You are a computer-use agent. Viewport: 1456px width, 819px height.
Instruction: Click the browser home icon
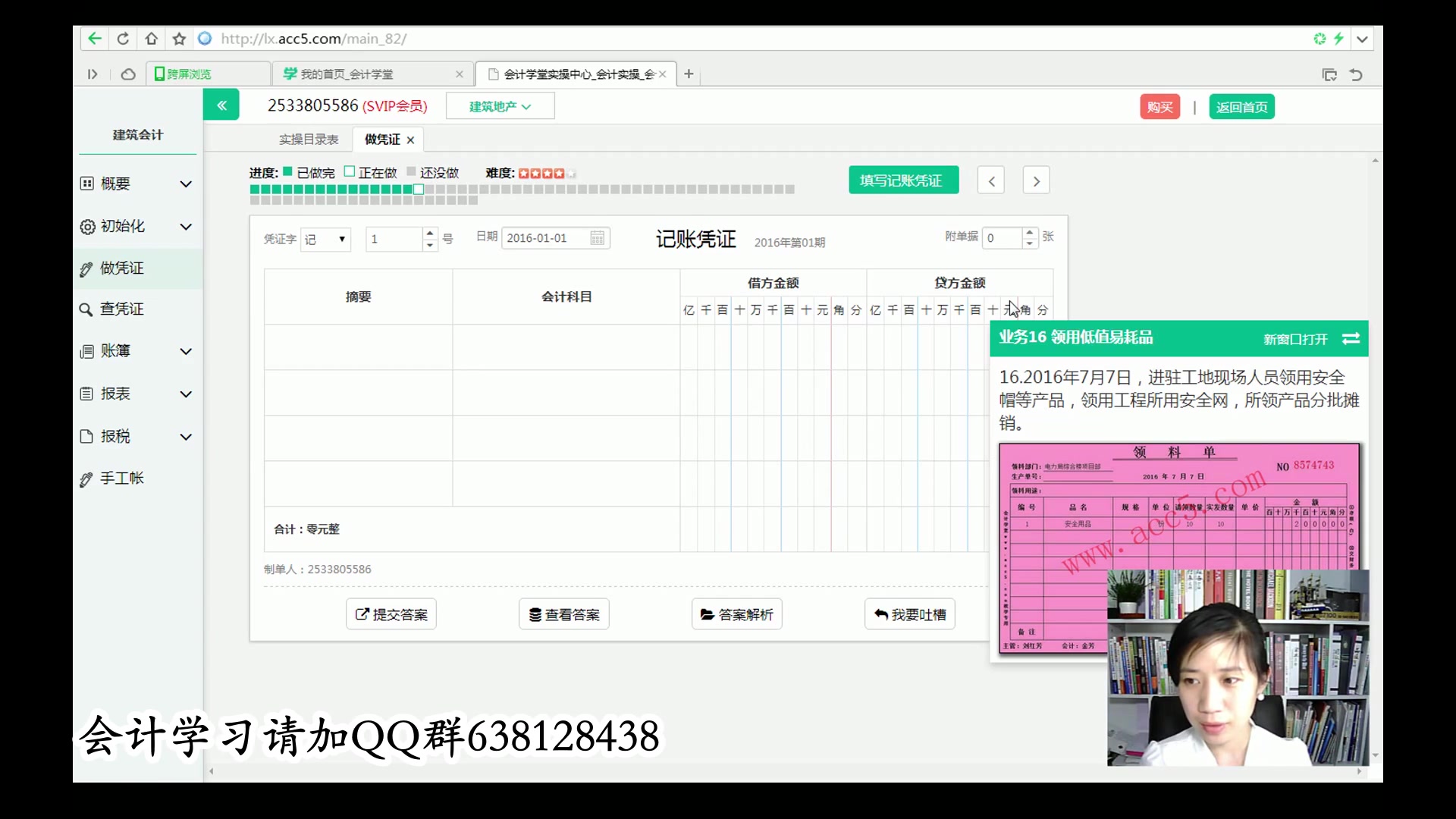[152, 39]
